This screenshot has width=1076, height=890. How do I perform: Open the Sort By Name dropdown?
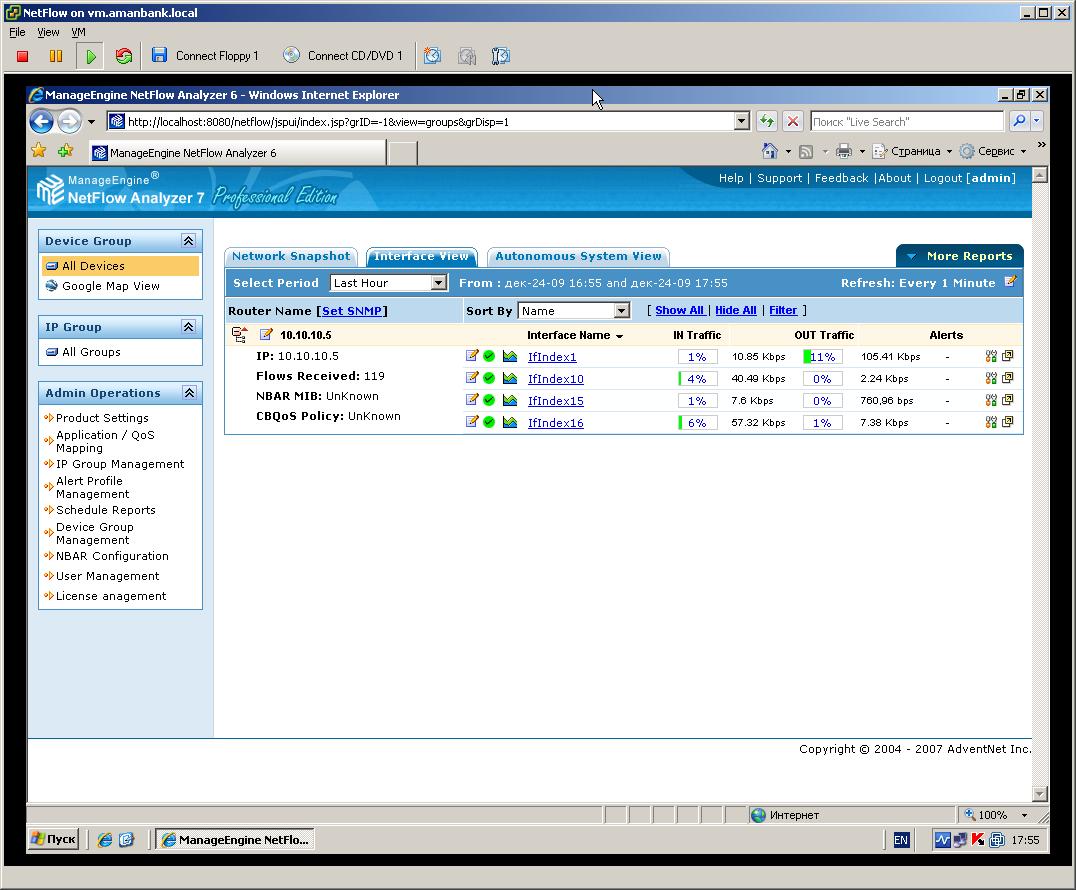pos(574,311)
